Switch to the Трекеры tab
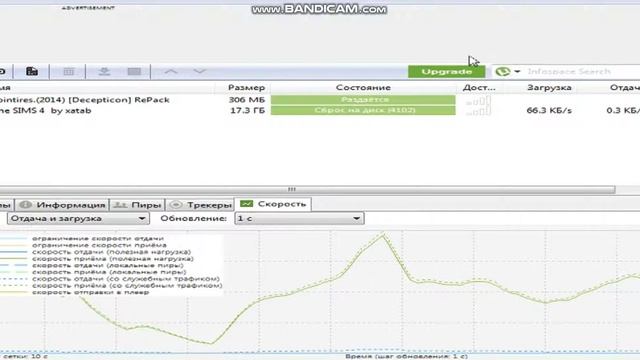The height and width of the screenshot is (360, 640). 200,204
